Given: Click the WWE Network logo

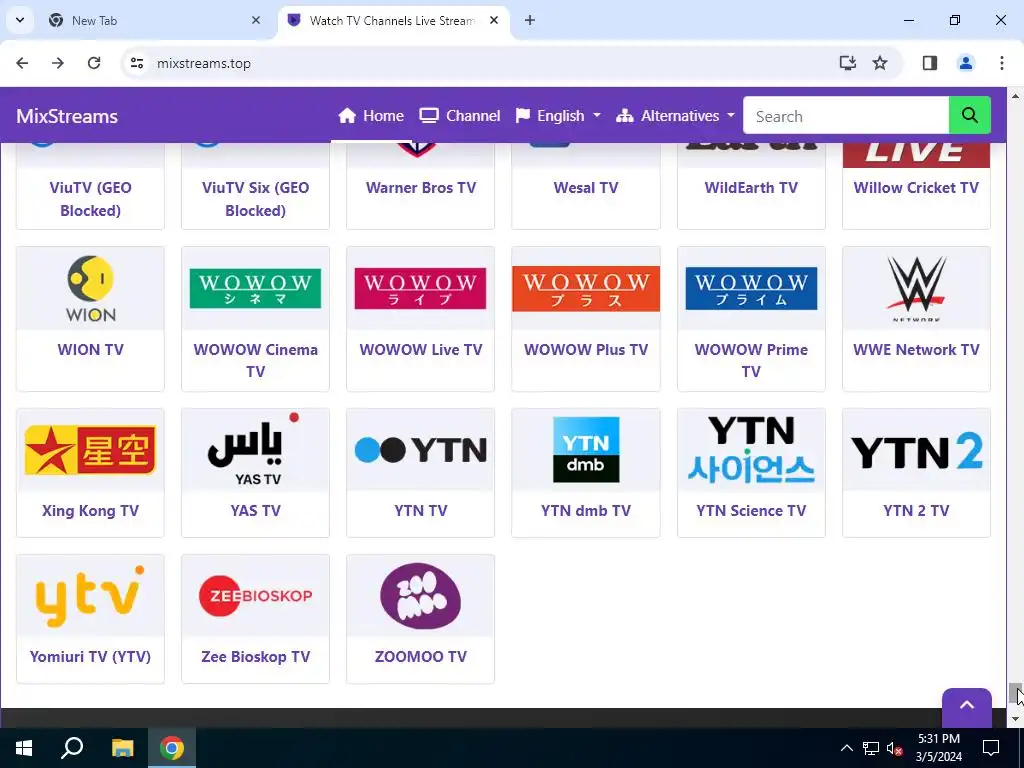Looking at the screenshot, I should click(916, 289).
